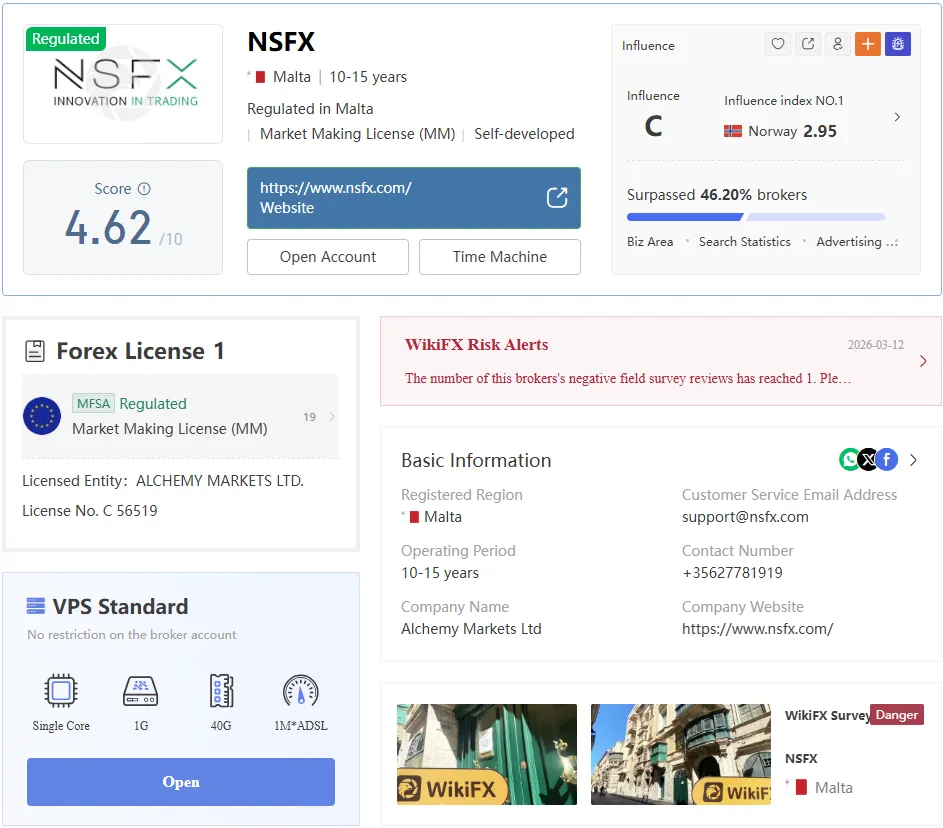943x828 pixels.
Task: Click the Single Core CPU icon
Action: point(61,690)
